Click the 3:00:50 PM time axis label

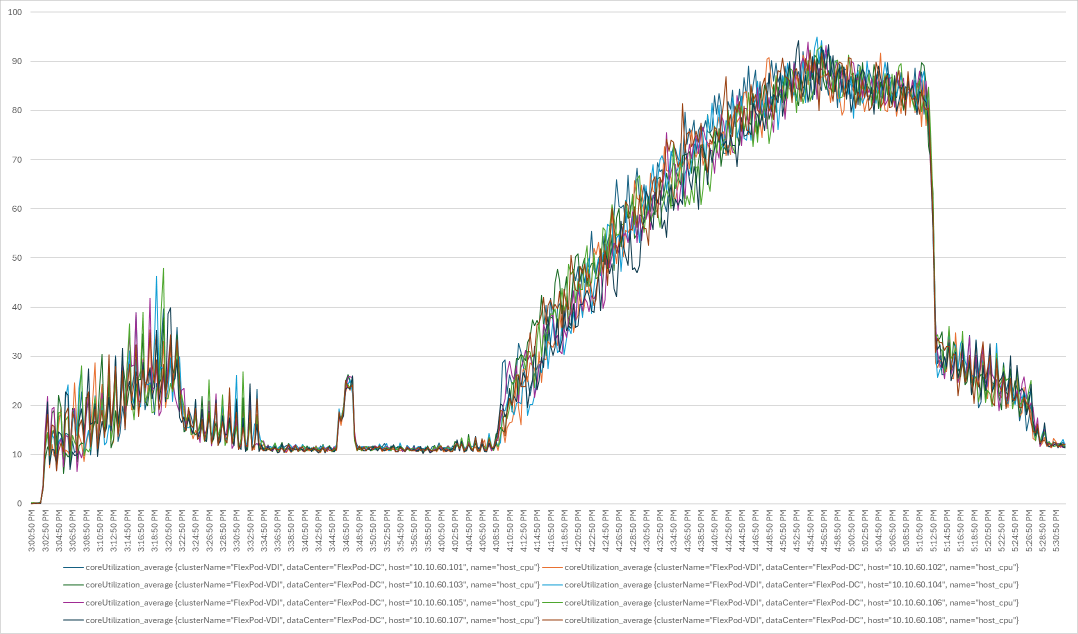[32, 530]
